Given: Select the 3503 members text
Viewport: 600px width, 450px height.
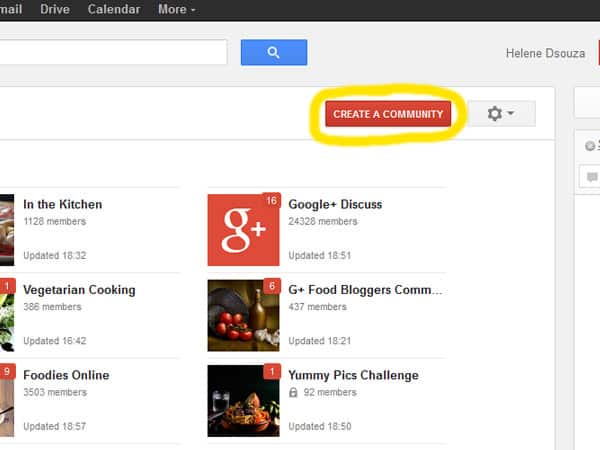Looking at the screenshot, I should point(55,392).
